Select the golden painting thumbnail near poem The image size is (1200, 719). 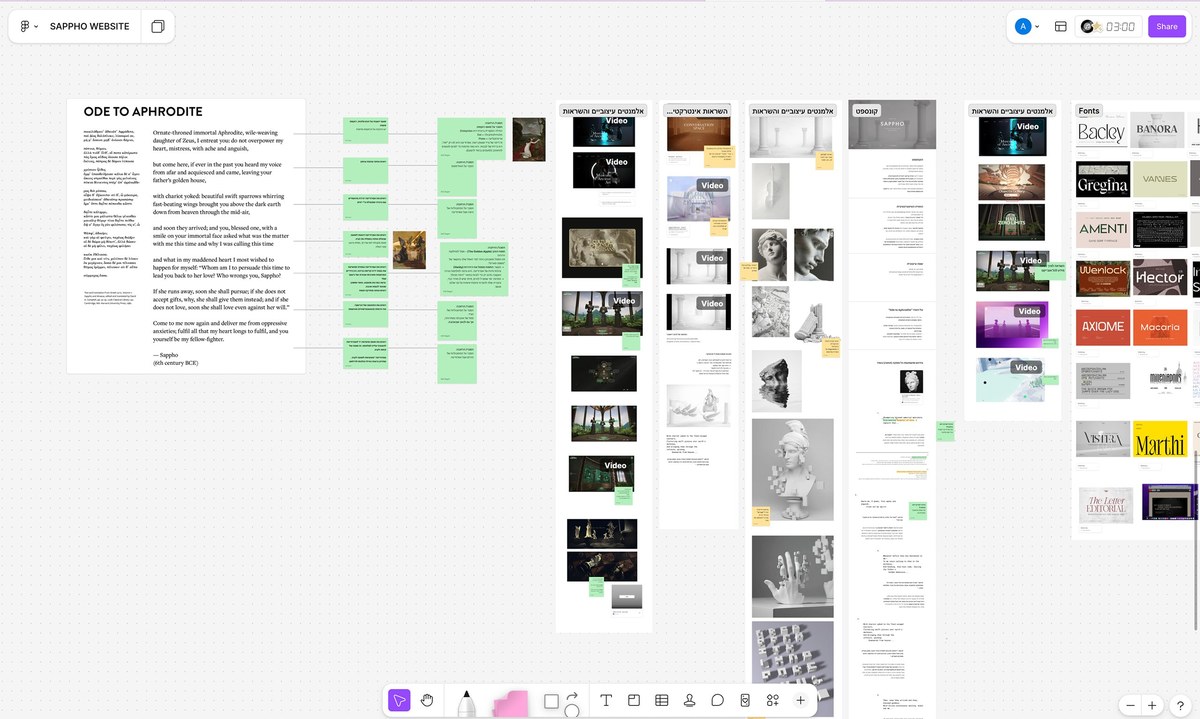(409, 250)
